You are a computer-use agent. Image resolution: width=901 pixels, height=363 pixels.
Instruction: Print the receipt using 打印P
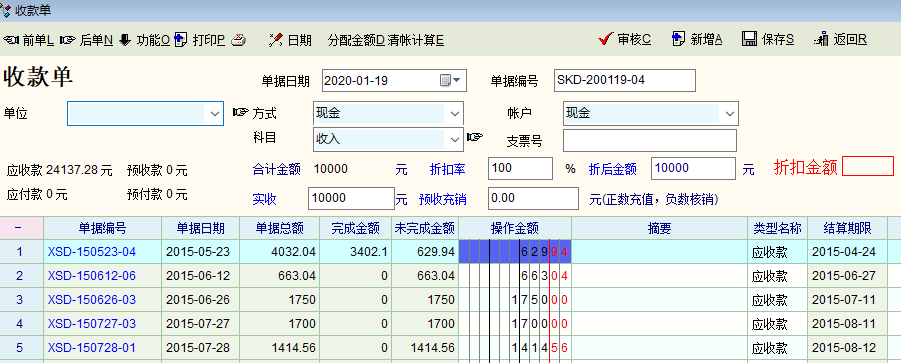(199, 40)
